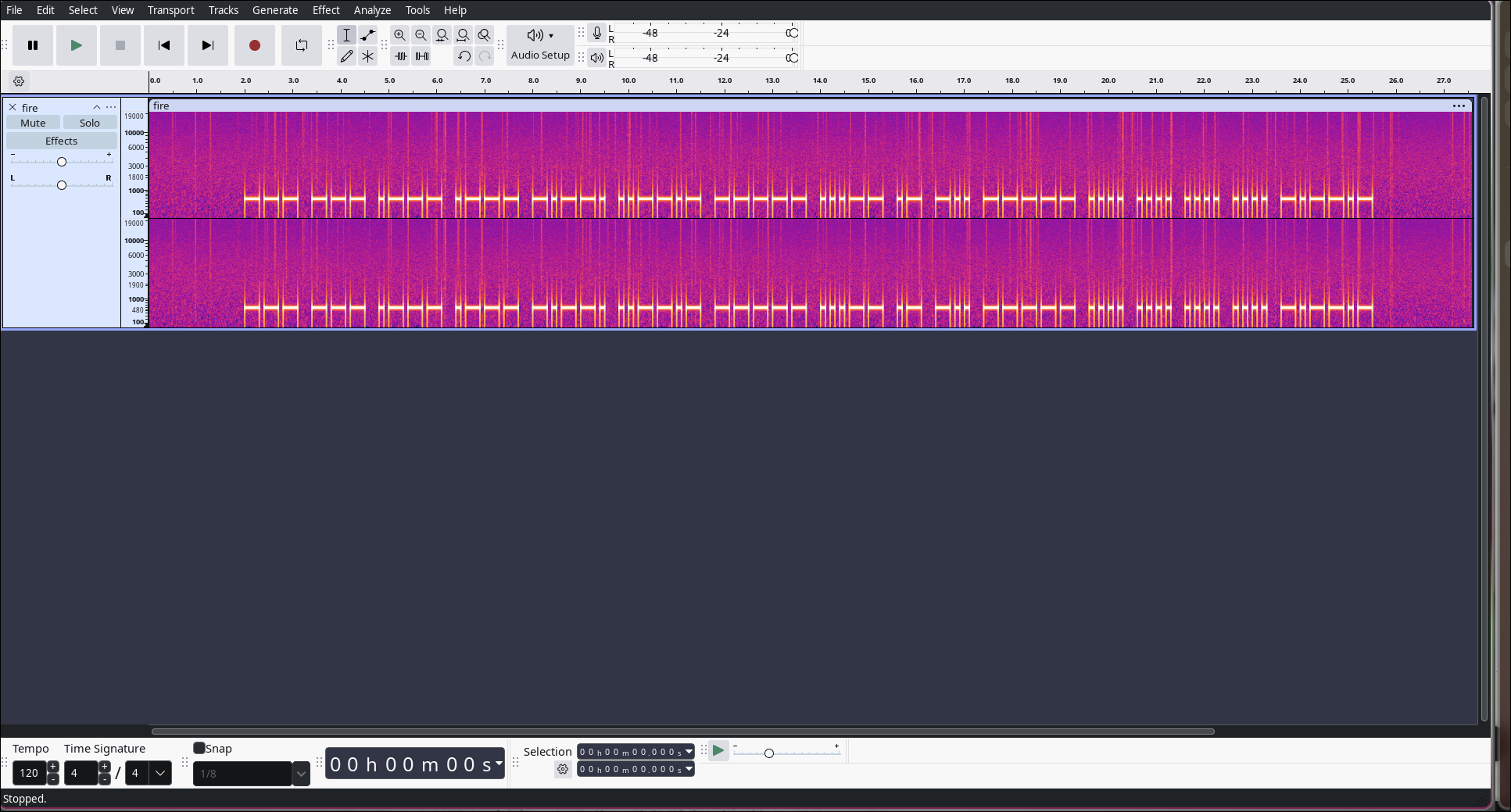This screenshot has width=1511, height=812.
Task: Click the Audio Setup button
Action: pos(540,45)
